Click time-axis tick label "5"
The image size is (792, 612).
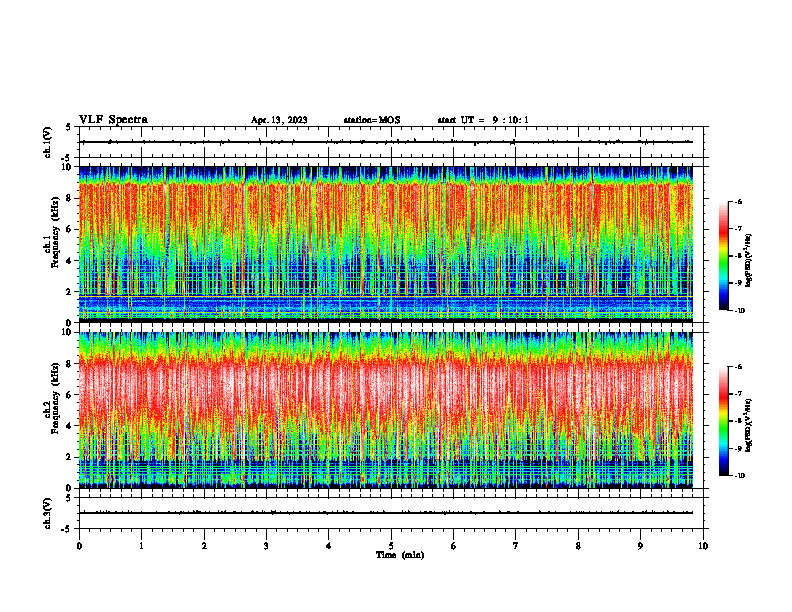391,546
